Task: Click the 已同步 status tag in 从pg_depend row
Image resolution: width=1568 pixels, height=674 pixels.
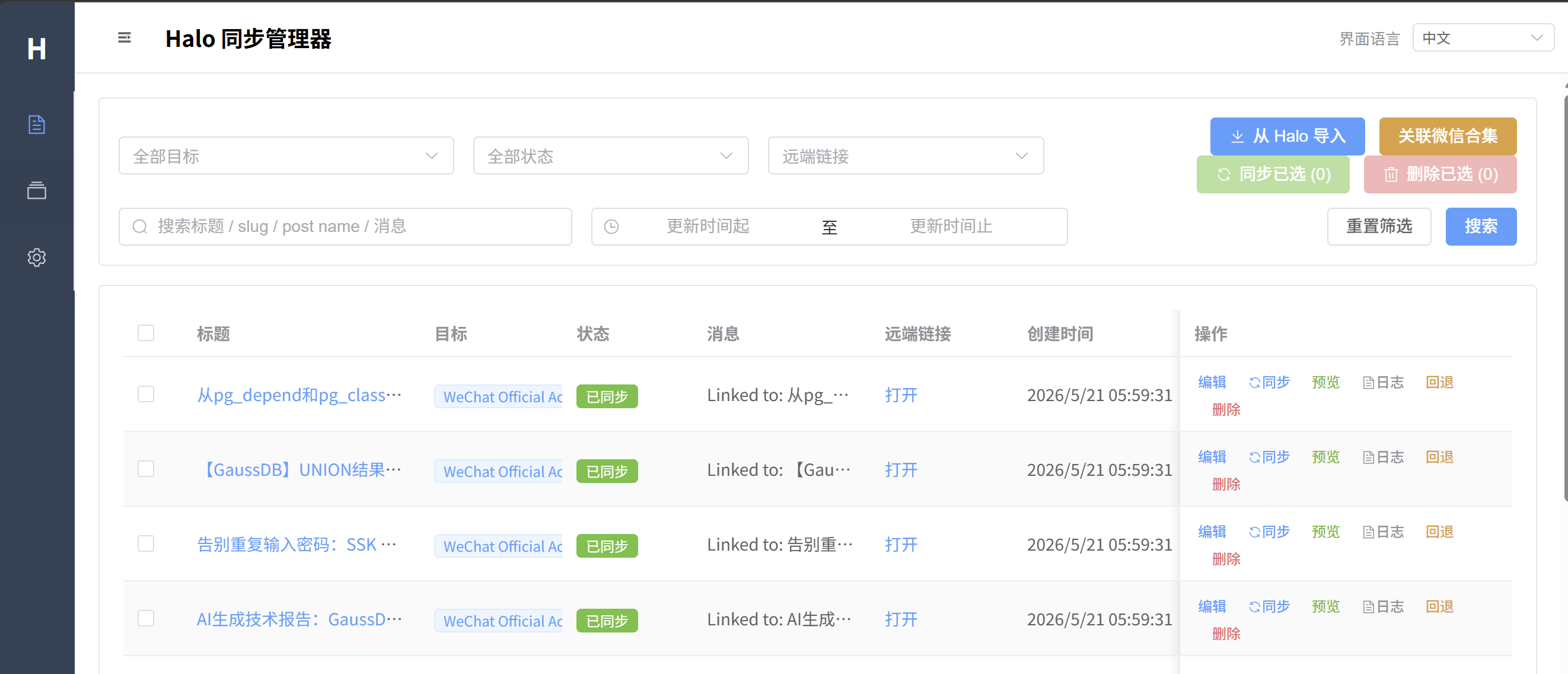Action: (607, 396)
